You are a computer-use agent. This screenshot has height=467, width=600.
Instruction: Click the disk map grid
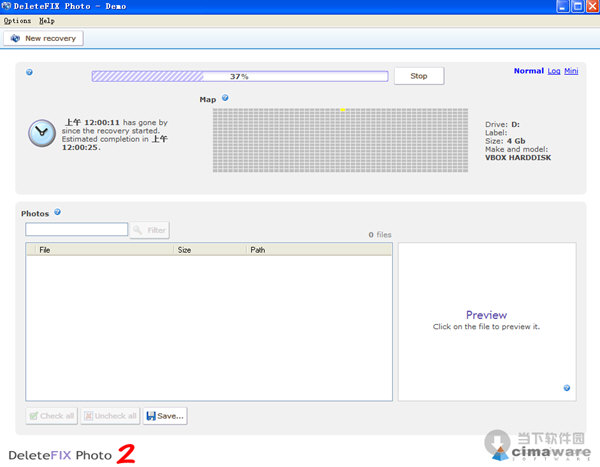(340, 140)
